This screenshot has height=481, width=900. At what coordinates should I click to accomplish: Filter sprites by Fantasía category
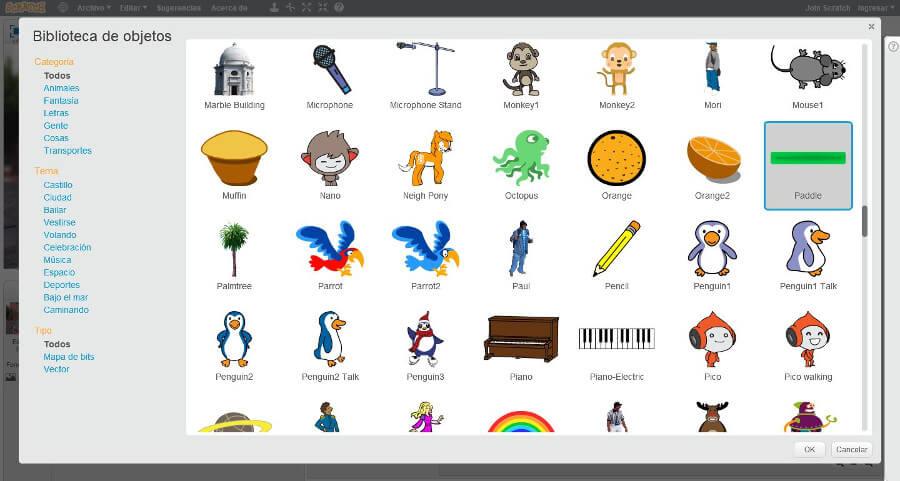61,101
